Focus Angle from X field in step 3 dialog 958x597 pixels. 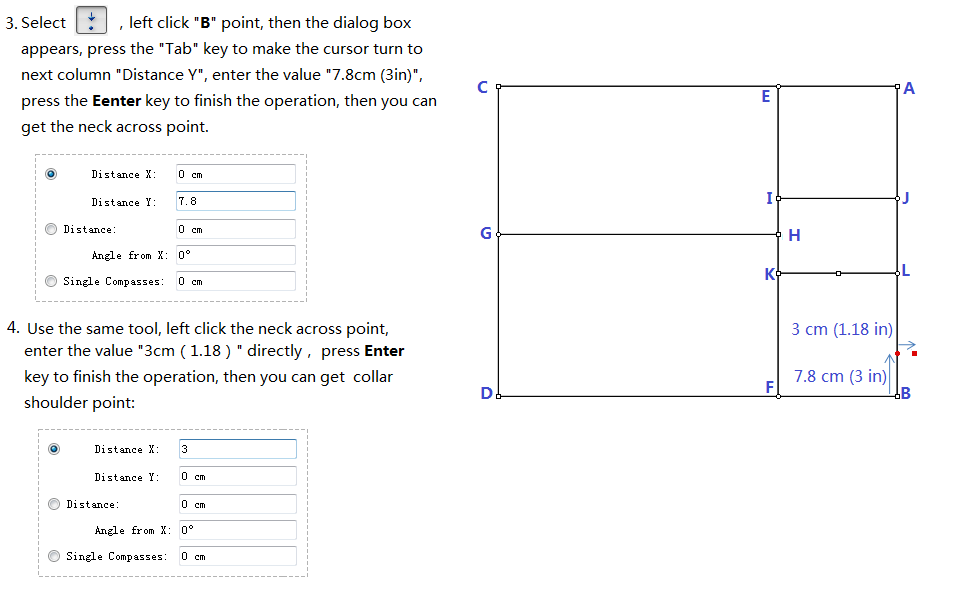click(x=235, y=255)
